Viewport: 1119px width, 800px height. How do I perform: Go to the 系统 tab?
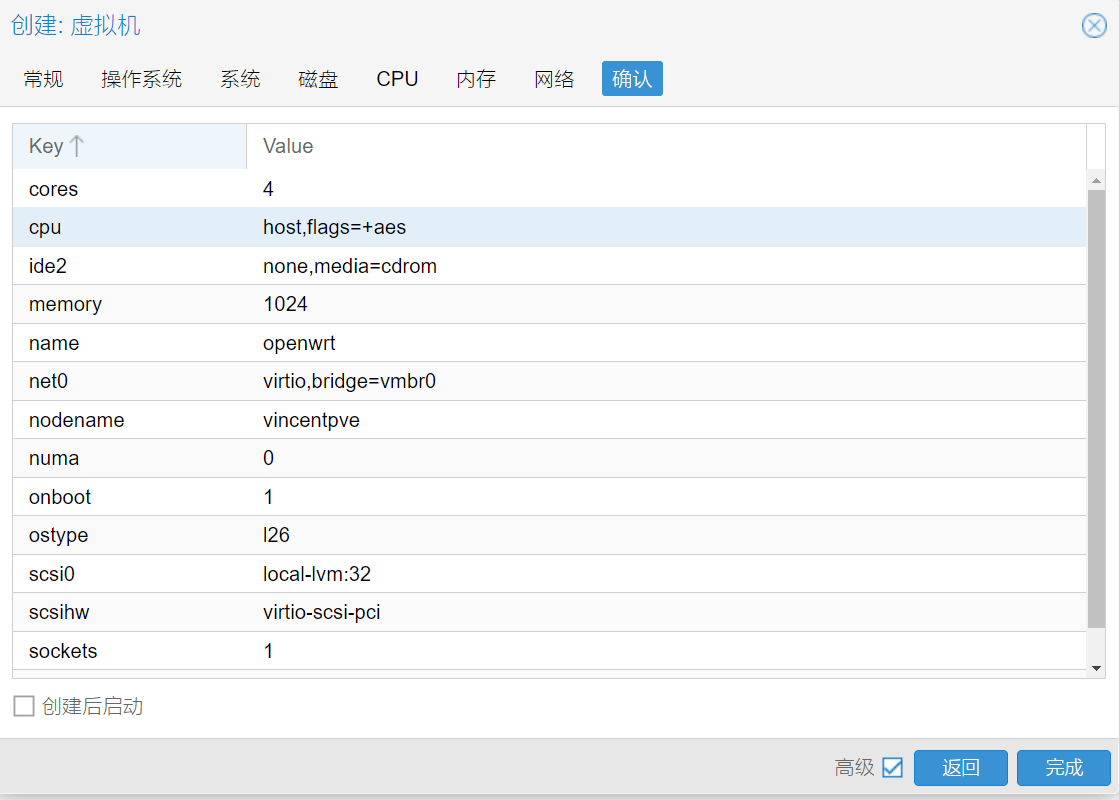pyautogui.click(x=240, y=79)
